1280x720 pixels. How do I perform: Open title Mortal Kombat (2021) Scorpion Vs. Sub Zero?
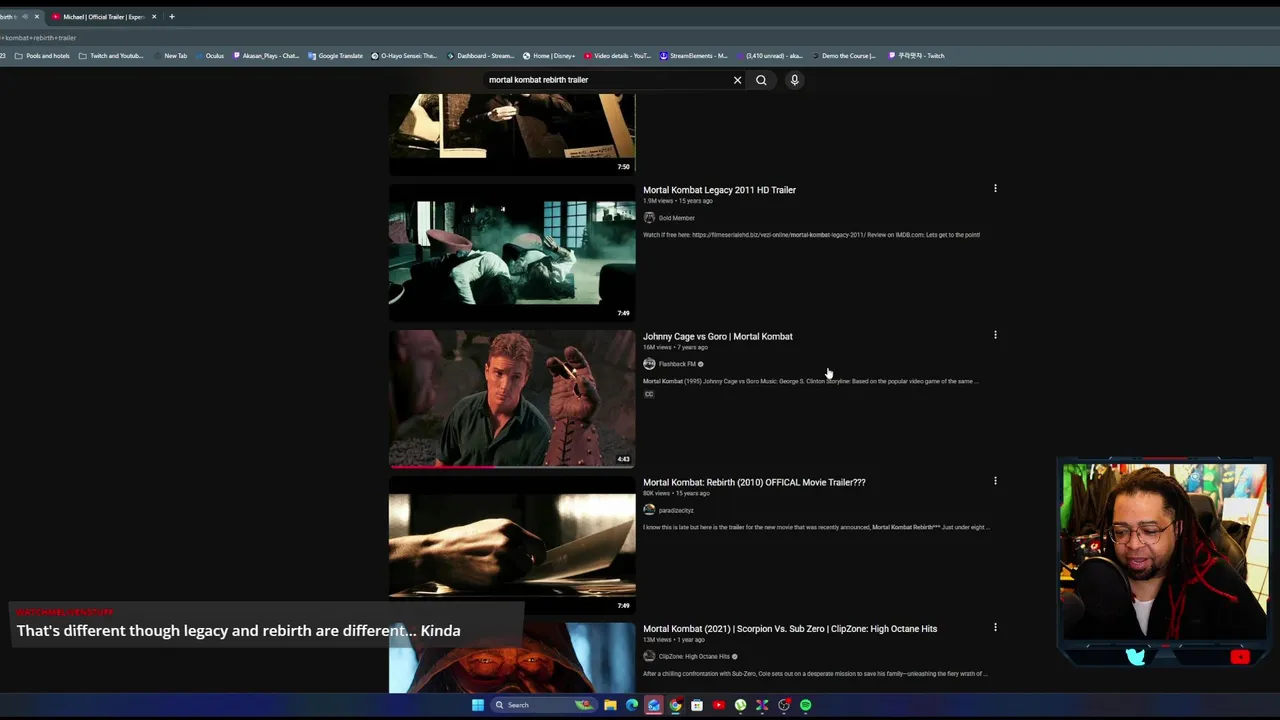(x=790, y=629)
